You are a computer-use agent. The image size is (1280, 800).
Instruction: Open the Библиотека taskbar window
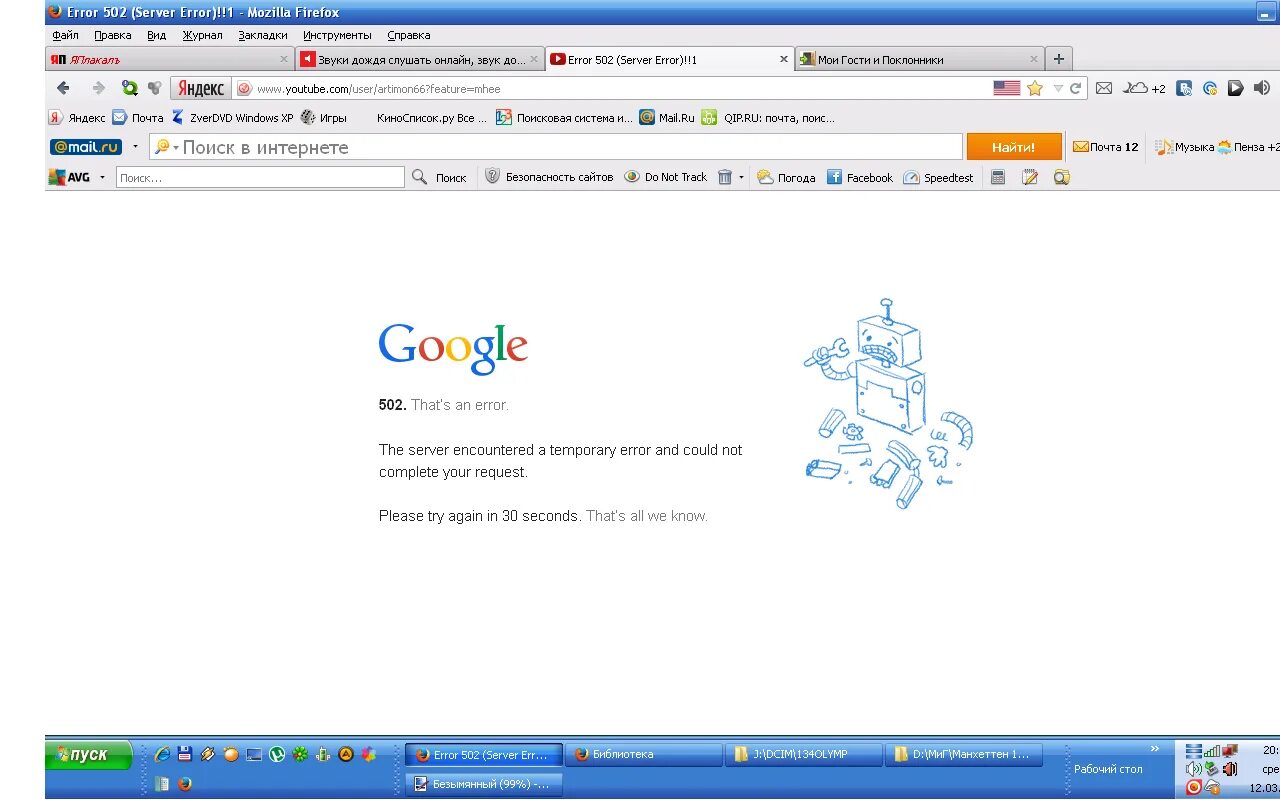click(643, 755)
